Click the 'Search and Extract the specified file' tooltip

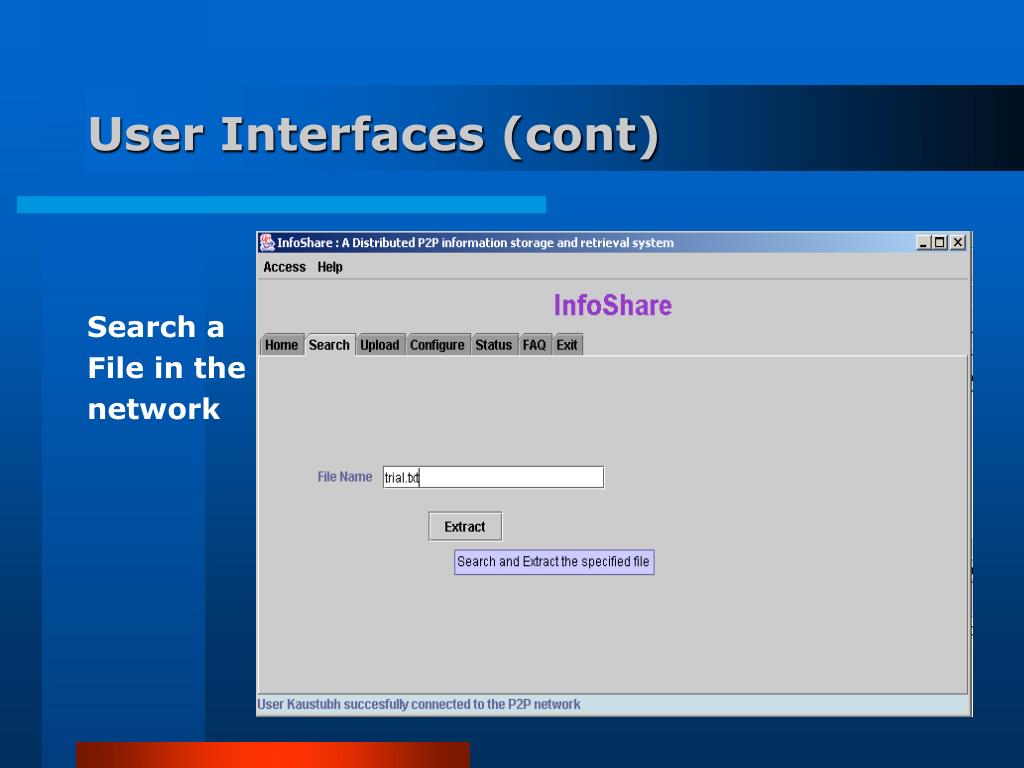(x=554, y=562)
